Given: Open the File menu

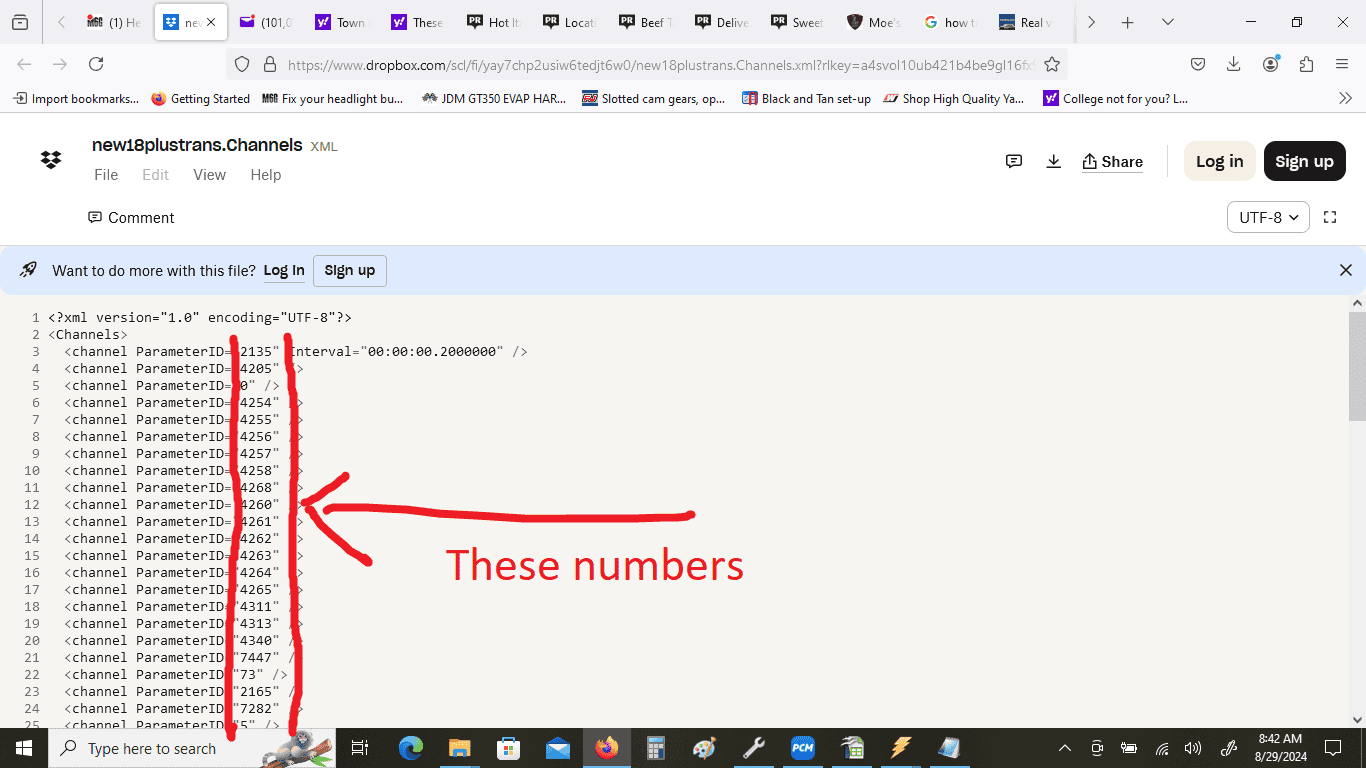Looking at the screenshot, I should [x=106, y=174].
